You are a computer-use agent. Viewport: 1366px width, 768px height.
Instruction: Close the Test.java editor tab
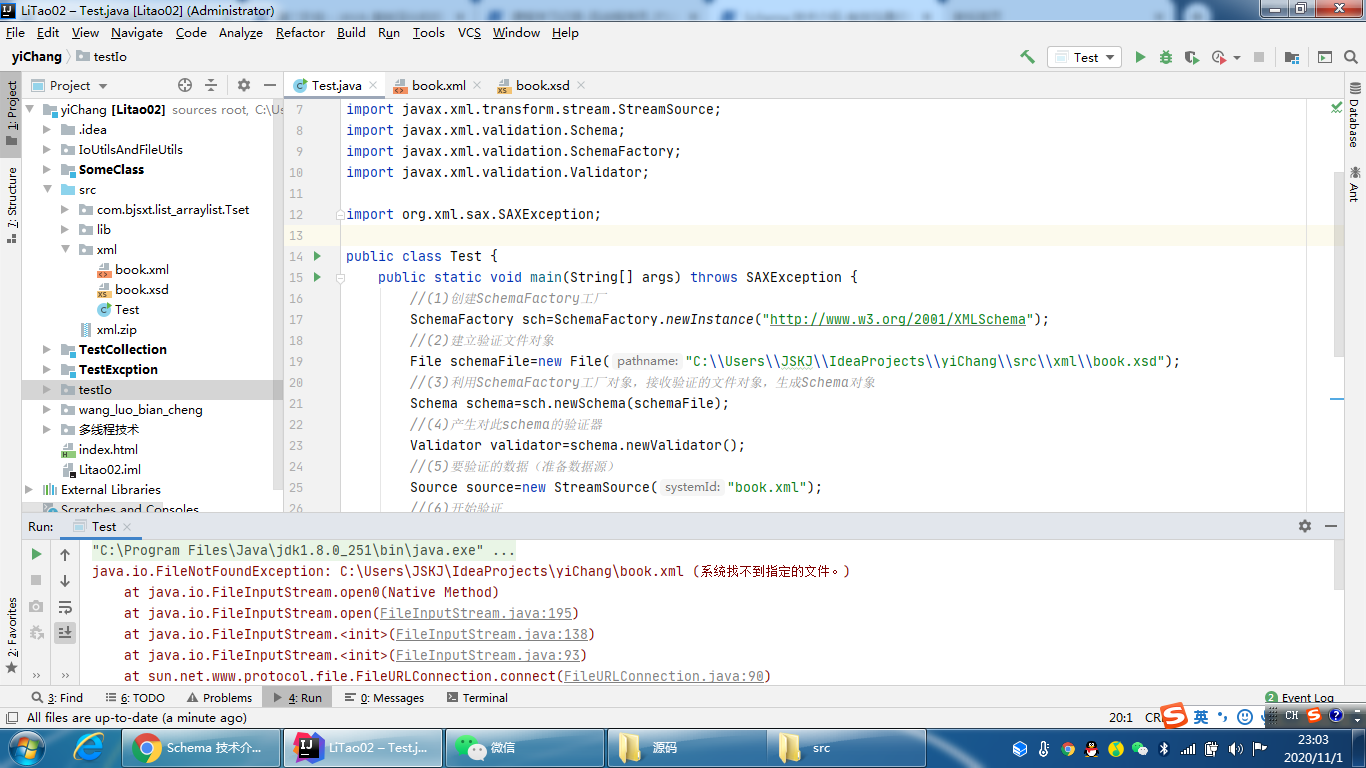[x=373, y=86]
